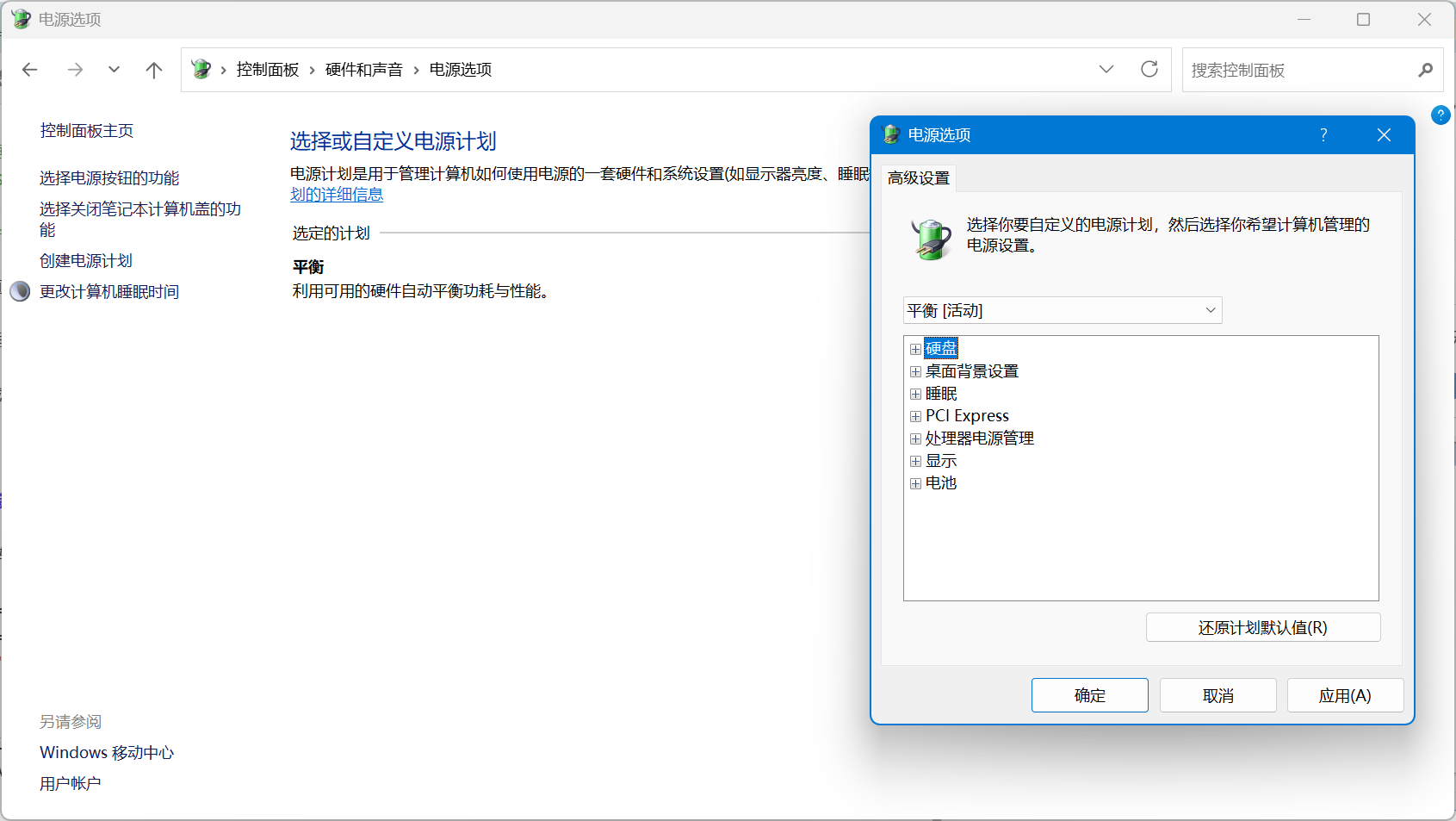Go to 控制面板主页
Screen dimensions: 1456x821
[87, 131]
